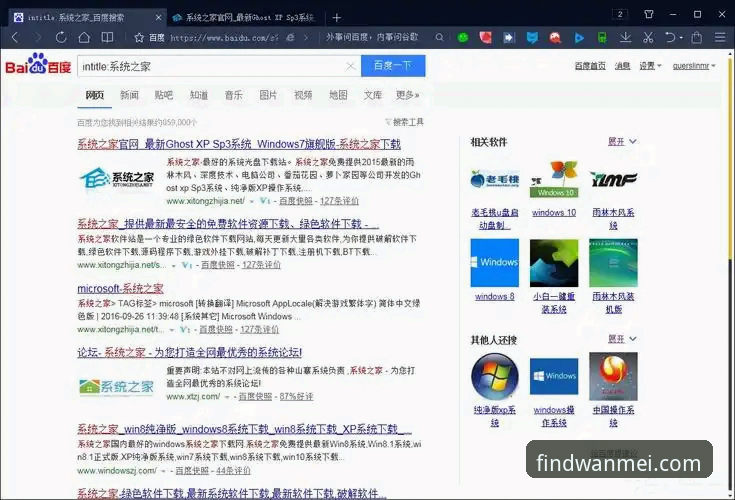Image resolution: width=735 pixels, height=500 pixels.
Task: Open the browser home page icon
Action: (x=84, y=37)
